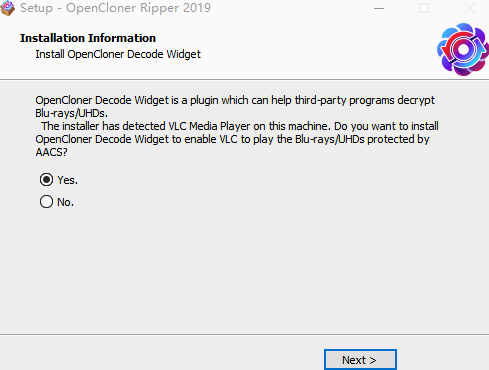The width and height of the screenshot is (489, 370).
Task: Click the "Installation Information" heading
Action: point(88,38)
